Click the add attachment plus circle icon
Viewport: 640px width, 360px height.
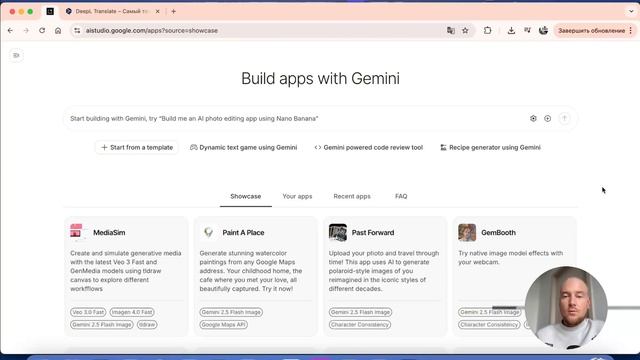coord(547,118)
